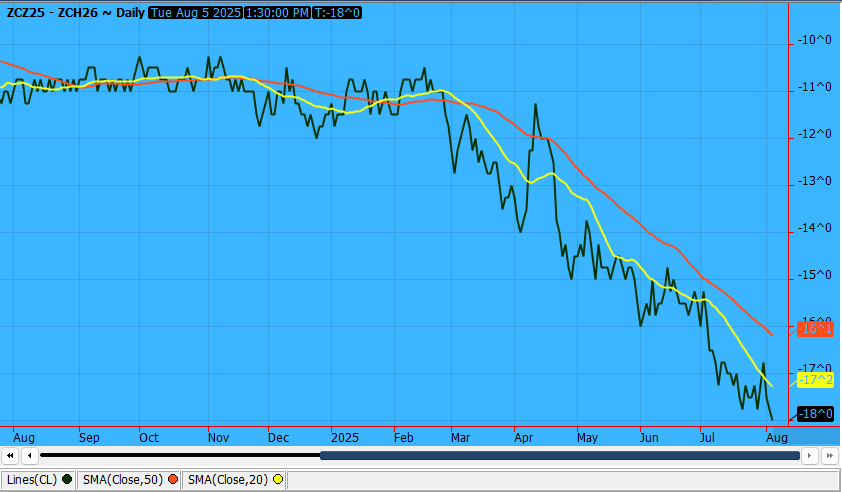Click the black -18^0 current price tag

[816, 414]
